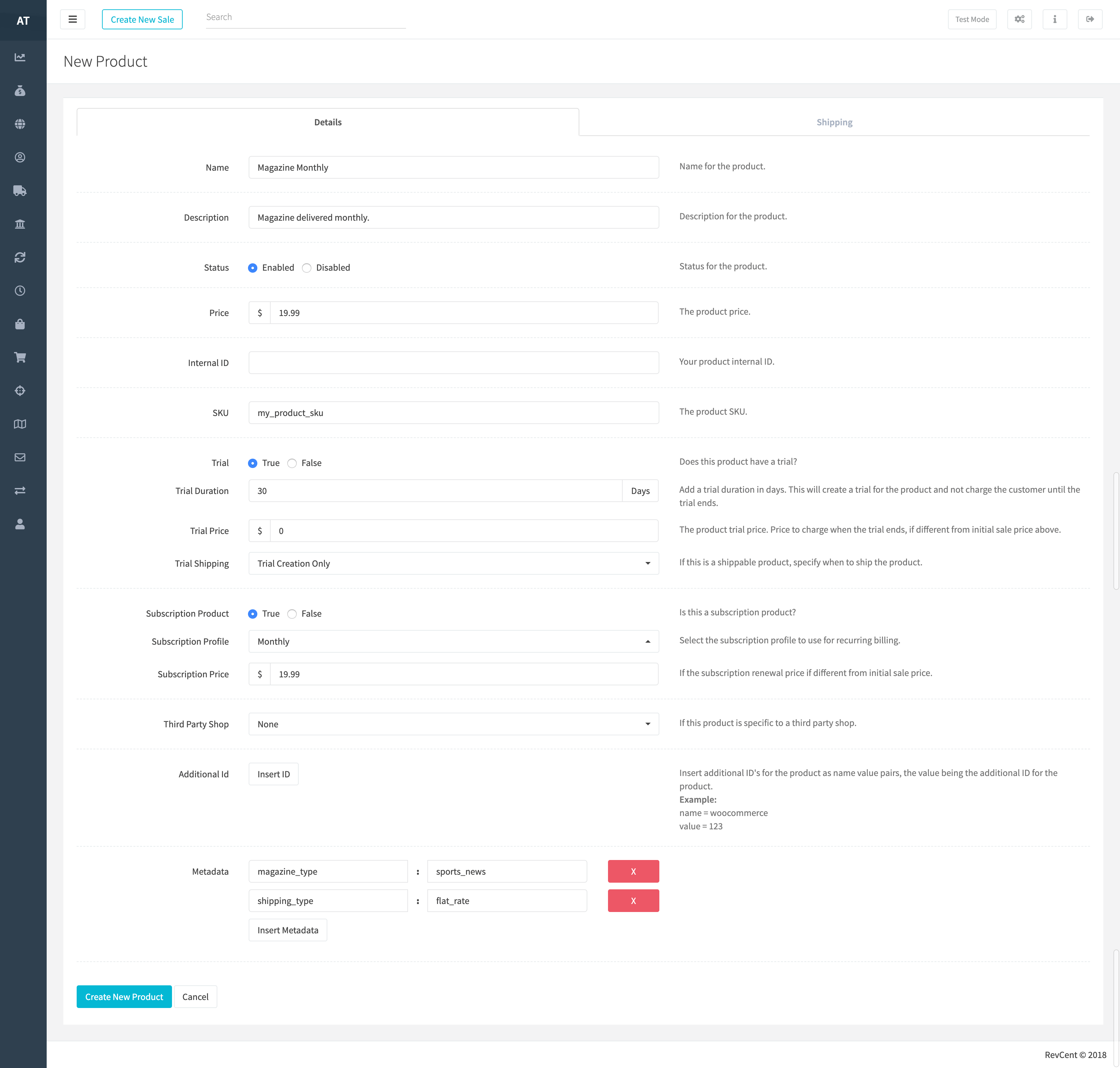
Task: Select the Details tab
Action: [x=328, y=122]
